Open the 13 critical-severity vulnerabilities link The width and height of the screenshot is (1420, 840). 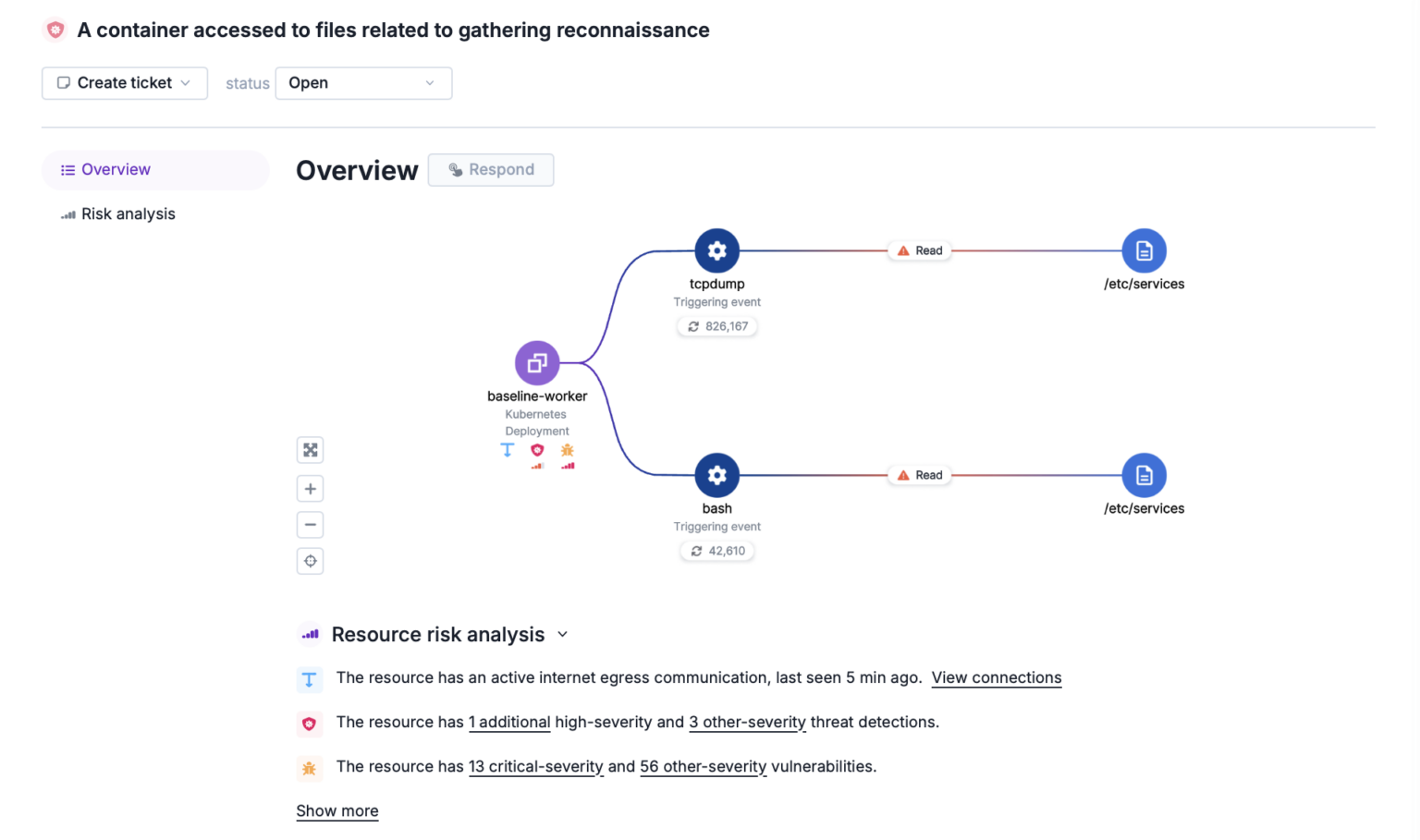click(x=535, y=767)
